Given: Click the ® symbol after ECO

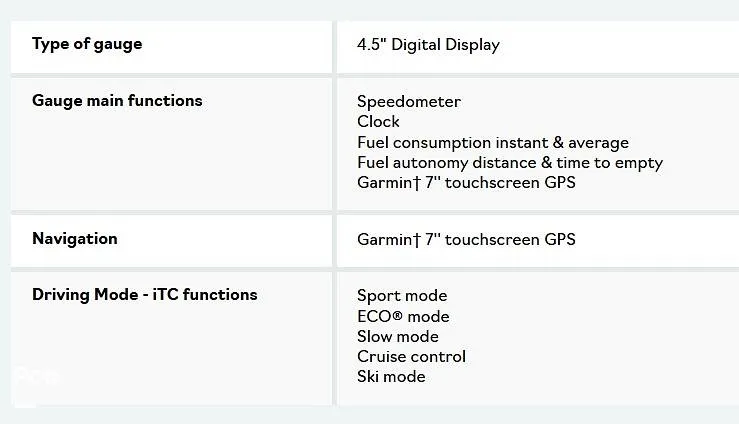Looking at the screenshot, I should click(397, 316).
